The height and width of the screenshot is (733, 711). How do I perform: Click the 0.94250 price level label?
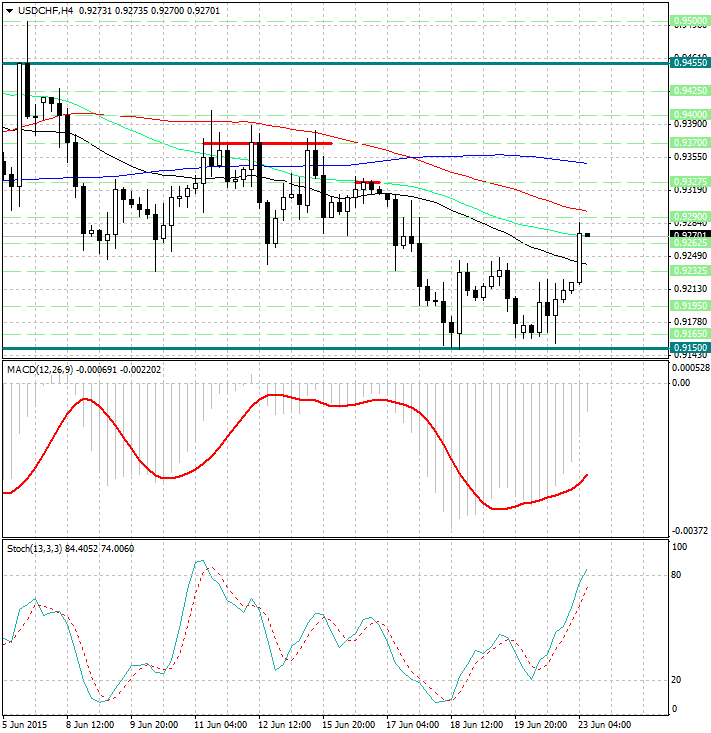[690, 90]
